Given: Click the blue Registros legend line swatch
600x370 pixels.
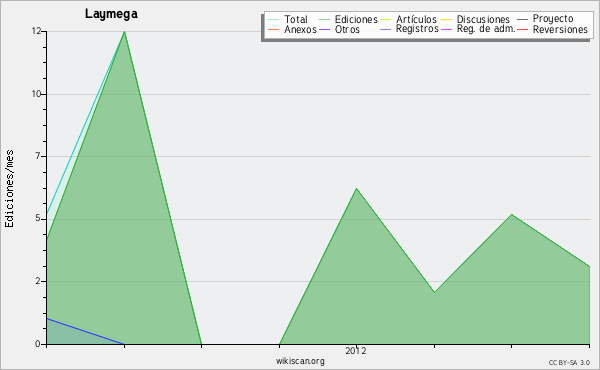Looking at the screenshot, I should click(385, 29).
